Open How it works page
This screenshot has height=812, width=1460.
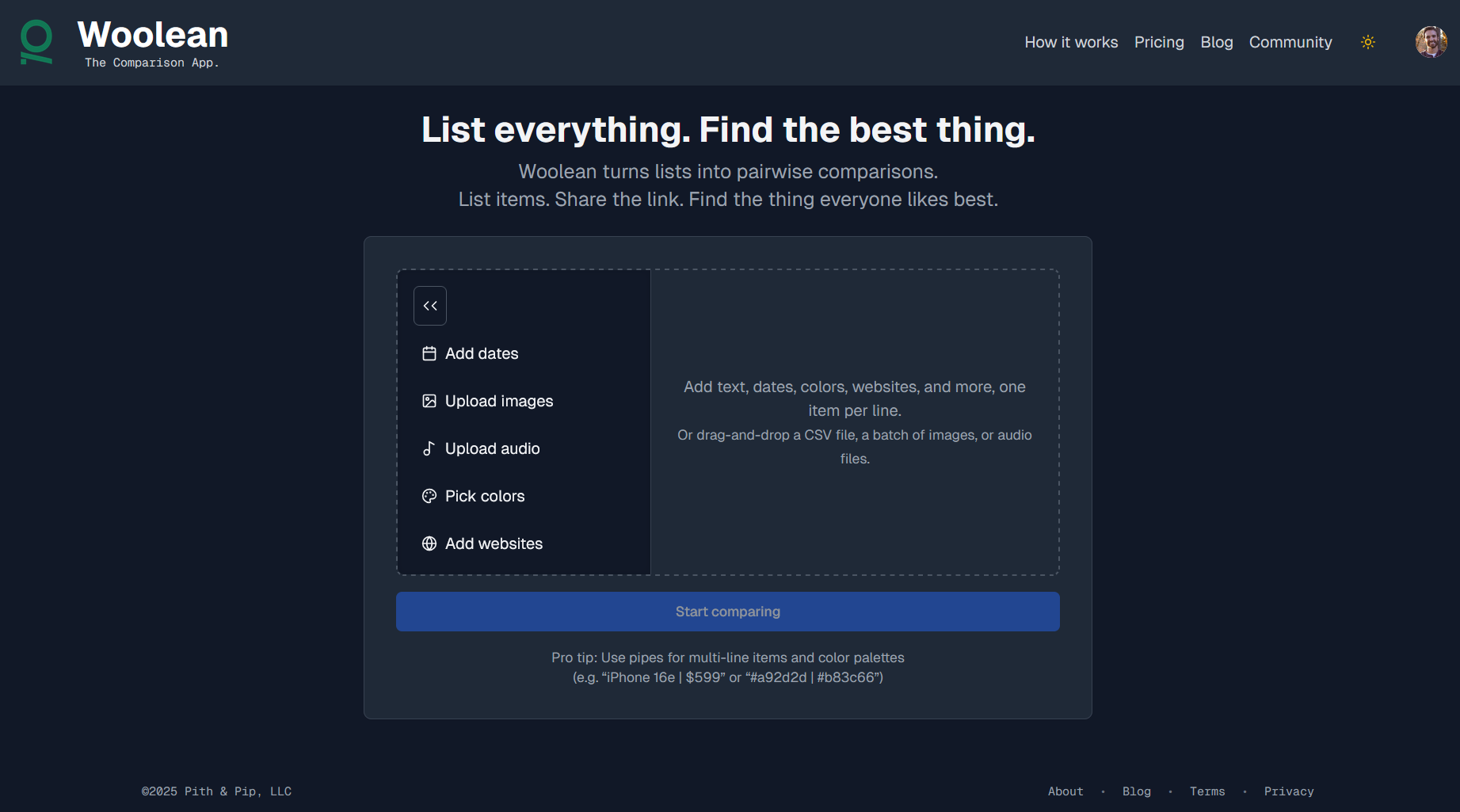1071,42
